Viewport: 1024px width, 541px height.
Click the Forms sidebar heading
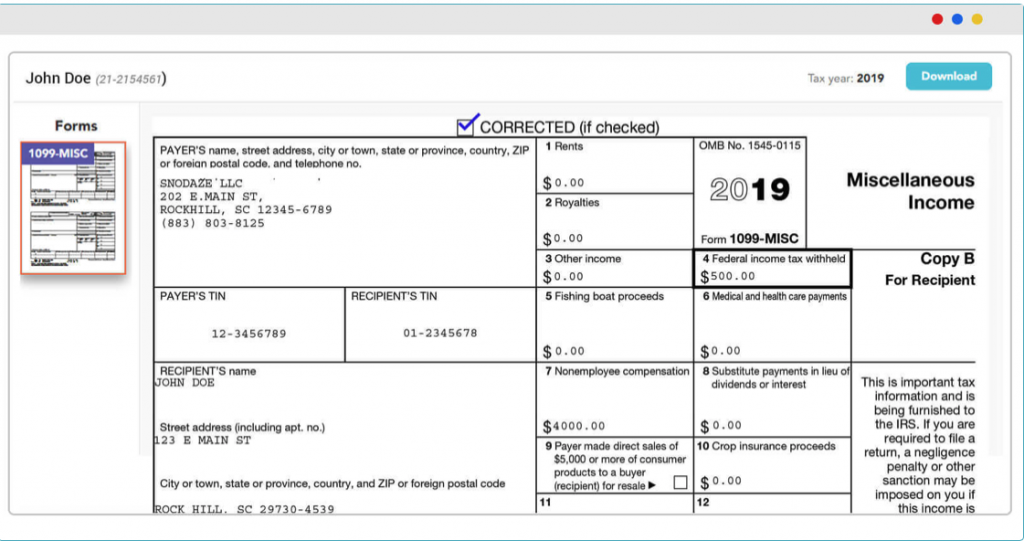(76, 125)
